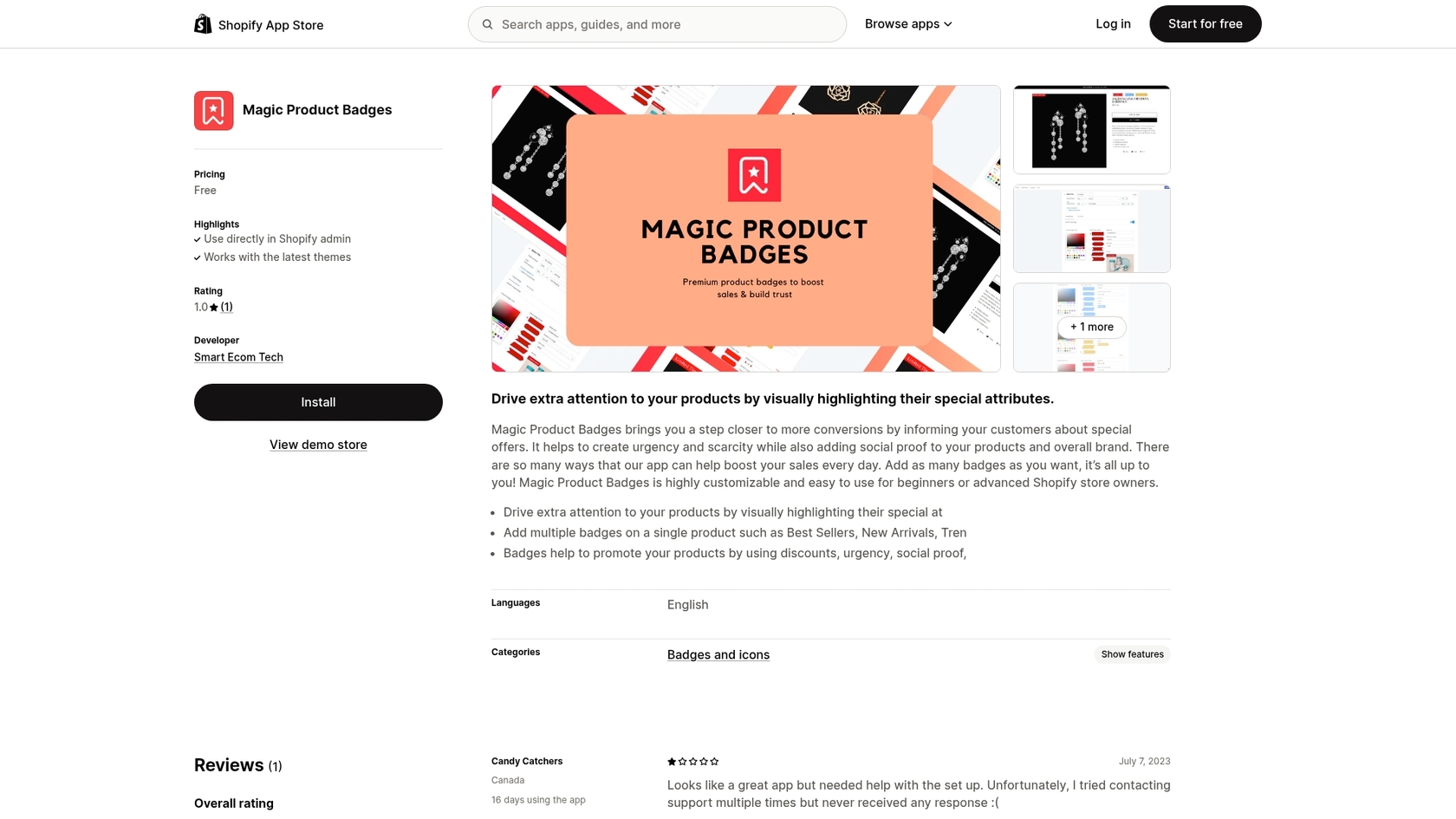Click the + 1 more screenshots expander
The width and height of the screenshot is (1456, 819).
click(1091, 328)
